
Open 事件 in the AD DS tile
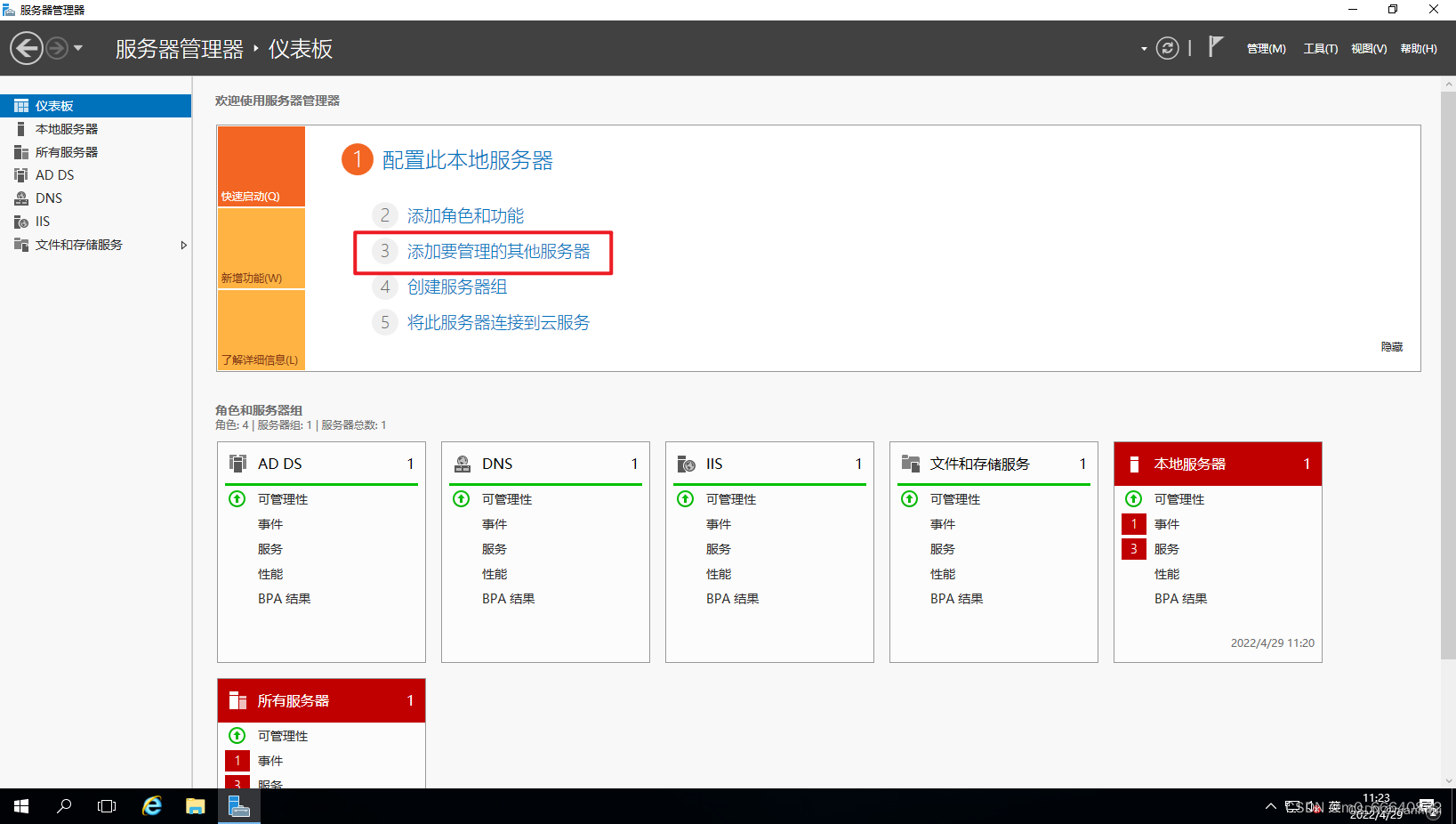(x=270, y=524)
